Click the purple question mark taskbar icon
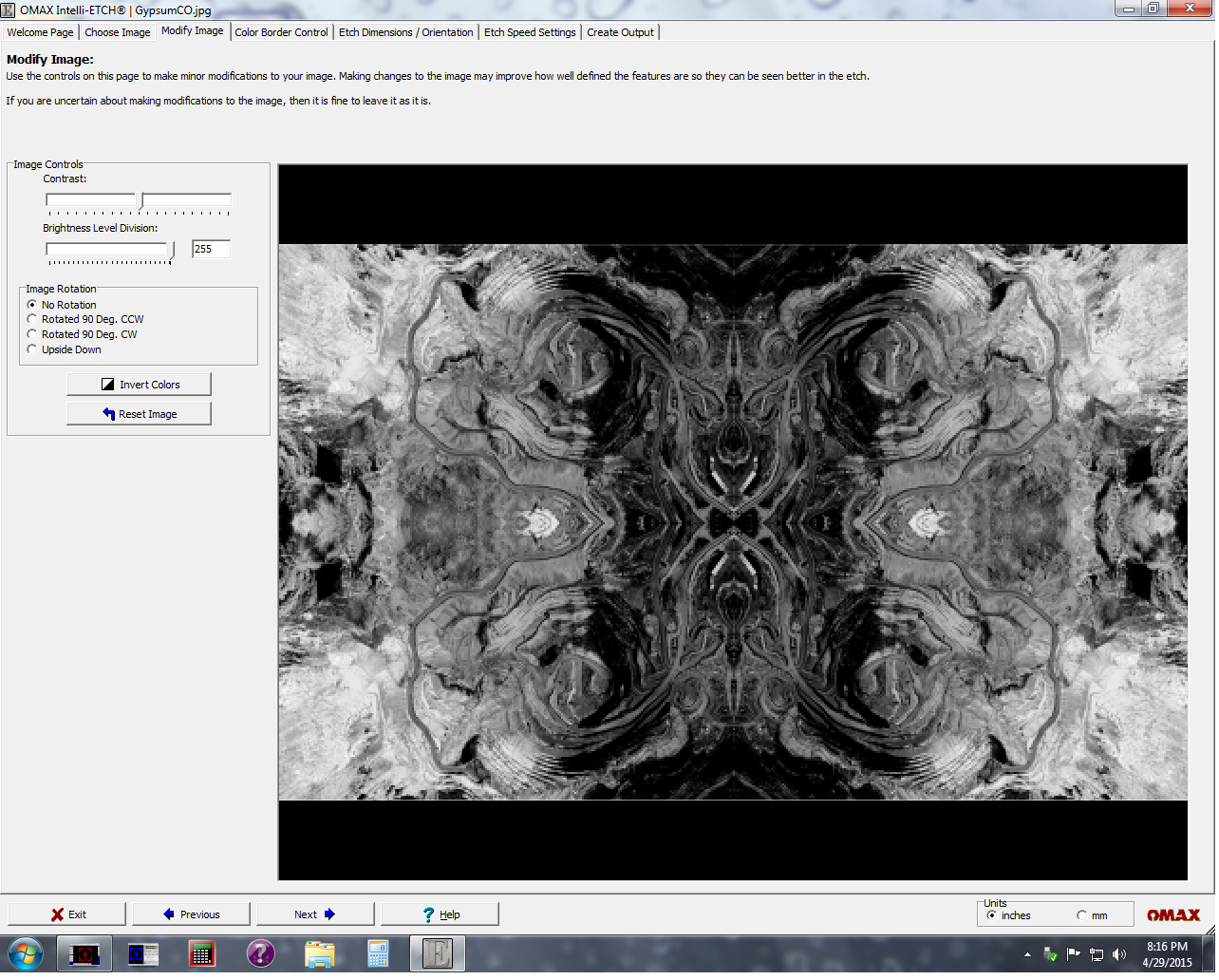Viewport: 1219px width, 980px height. 260,953
